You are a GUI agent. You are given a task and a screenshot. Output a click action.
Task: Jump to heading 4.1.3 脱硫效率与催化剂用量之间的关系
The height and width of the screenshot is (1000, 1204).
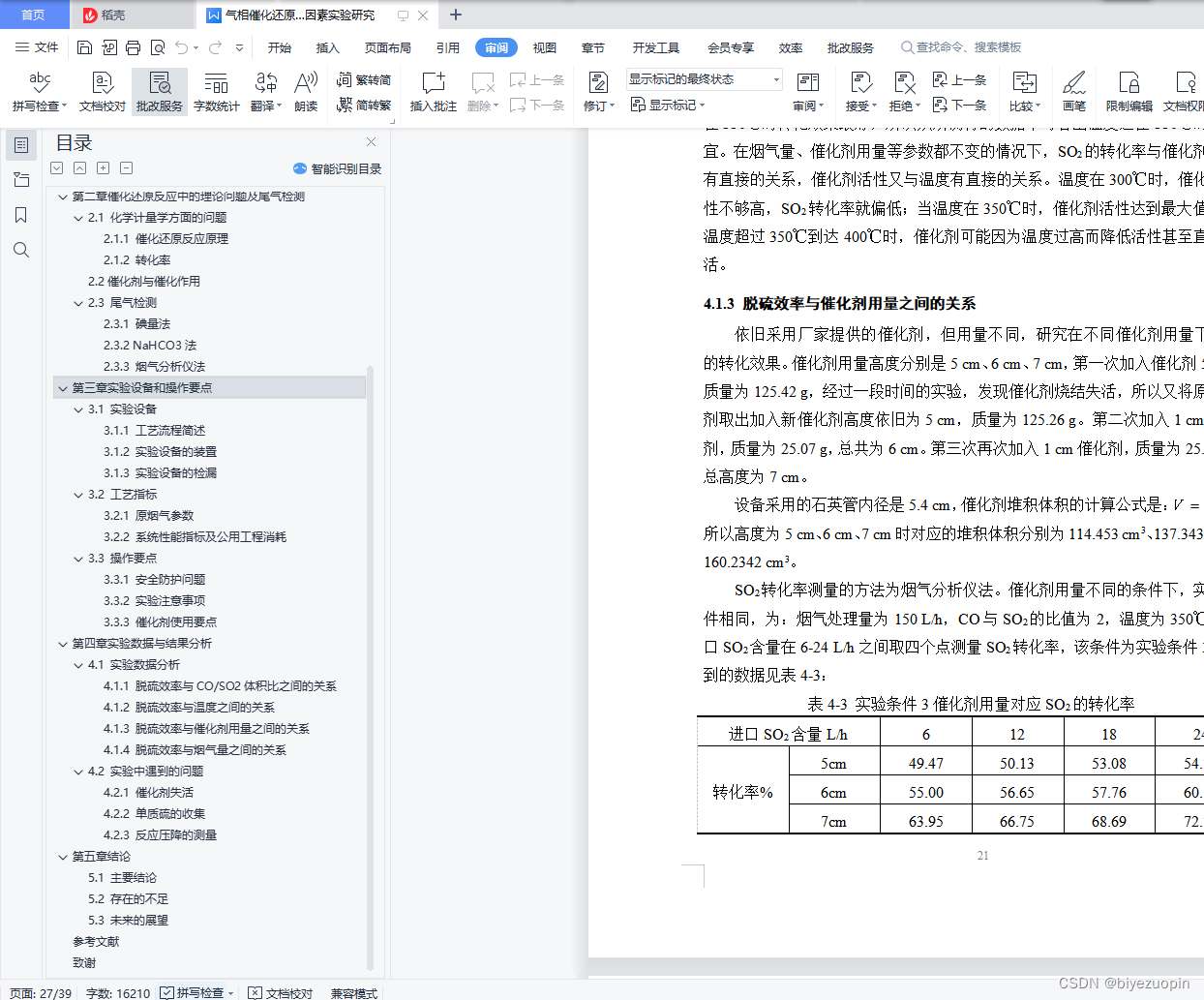[x=206, y=729]
